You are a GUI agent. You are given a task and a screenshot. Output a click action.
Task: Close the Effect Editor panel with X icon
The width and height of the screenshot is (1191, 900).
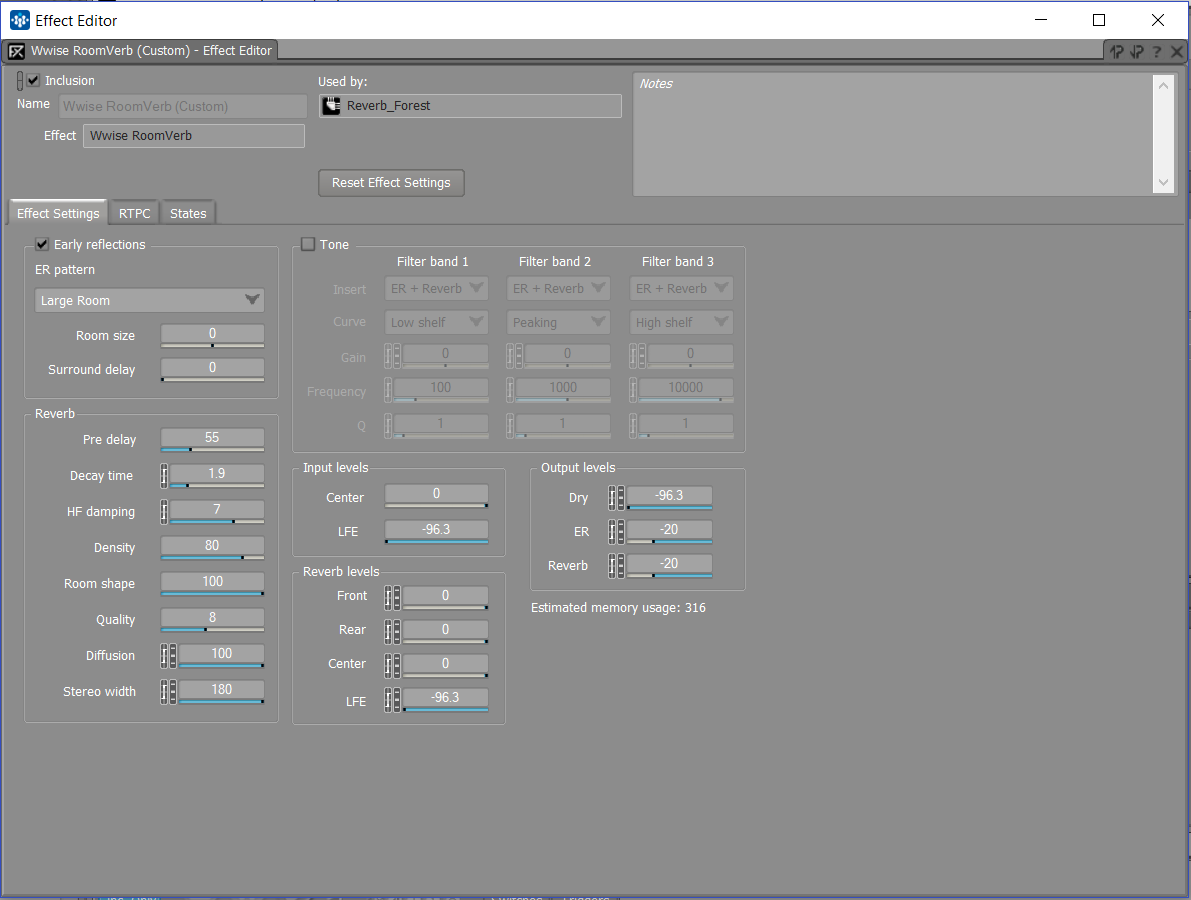(x=1177, y=52)
